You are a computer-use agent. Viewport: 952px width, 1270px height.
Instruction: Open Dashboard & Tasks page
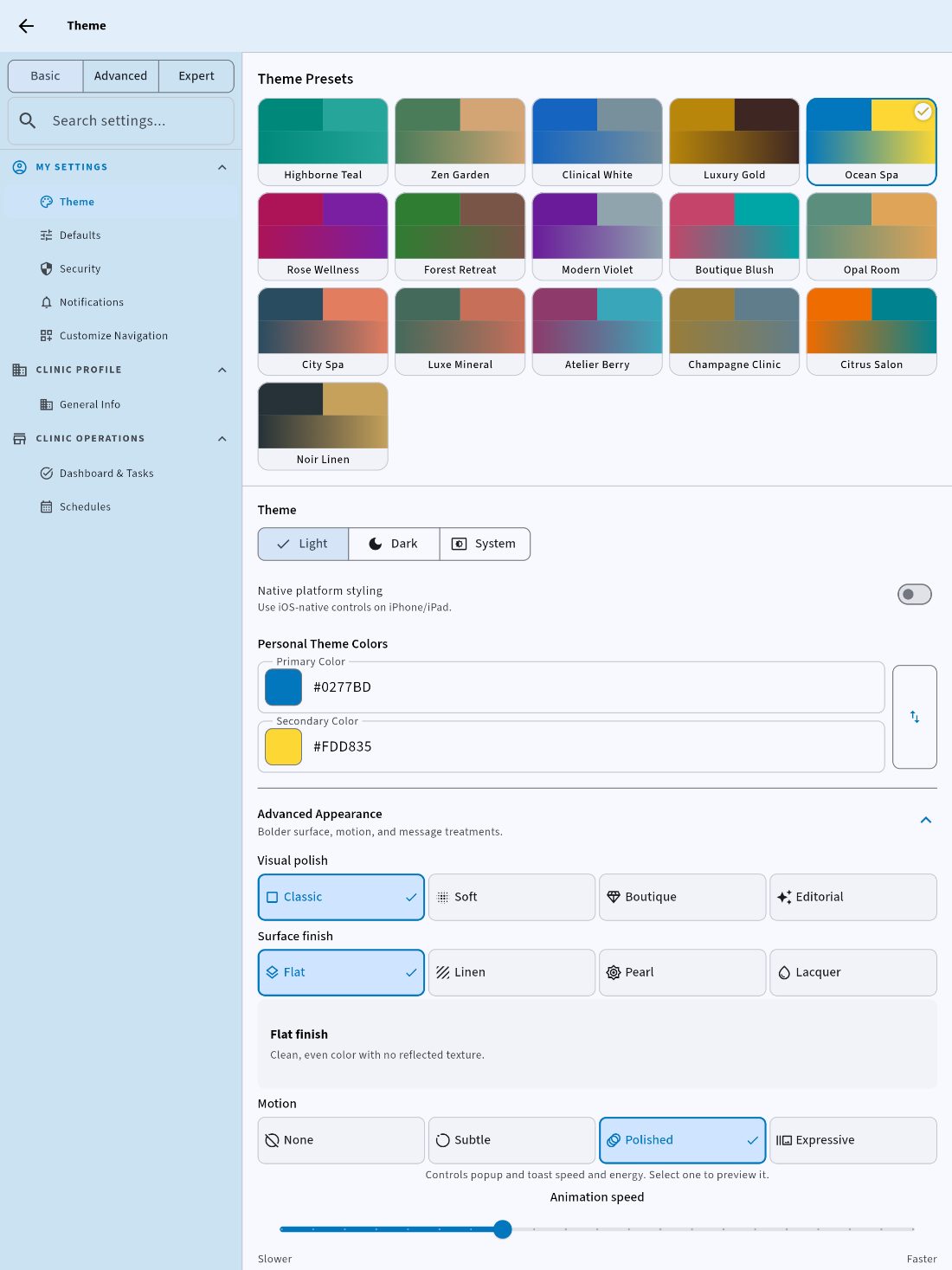coord(121,474)
